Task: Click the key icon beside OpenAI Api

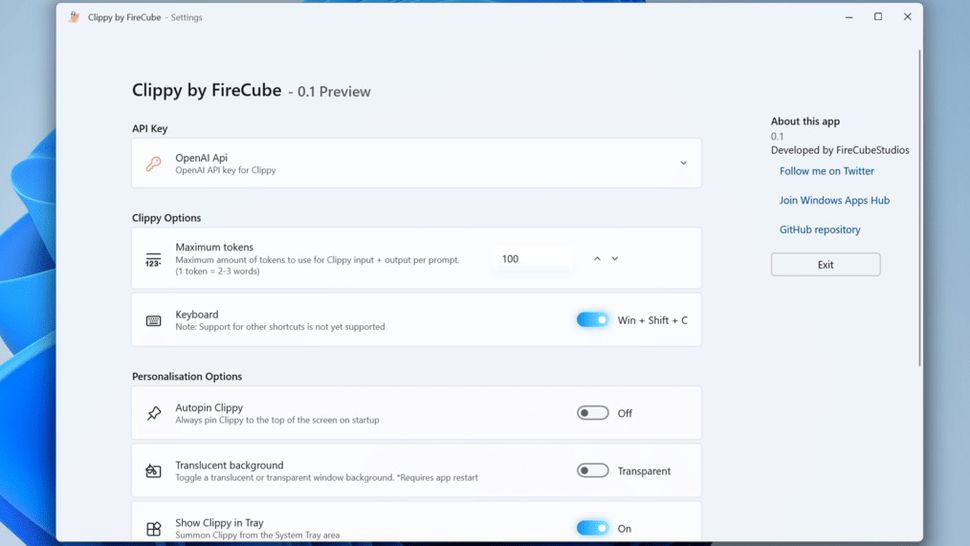Action: click(153, 163)
